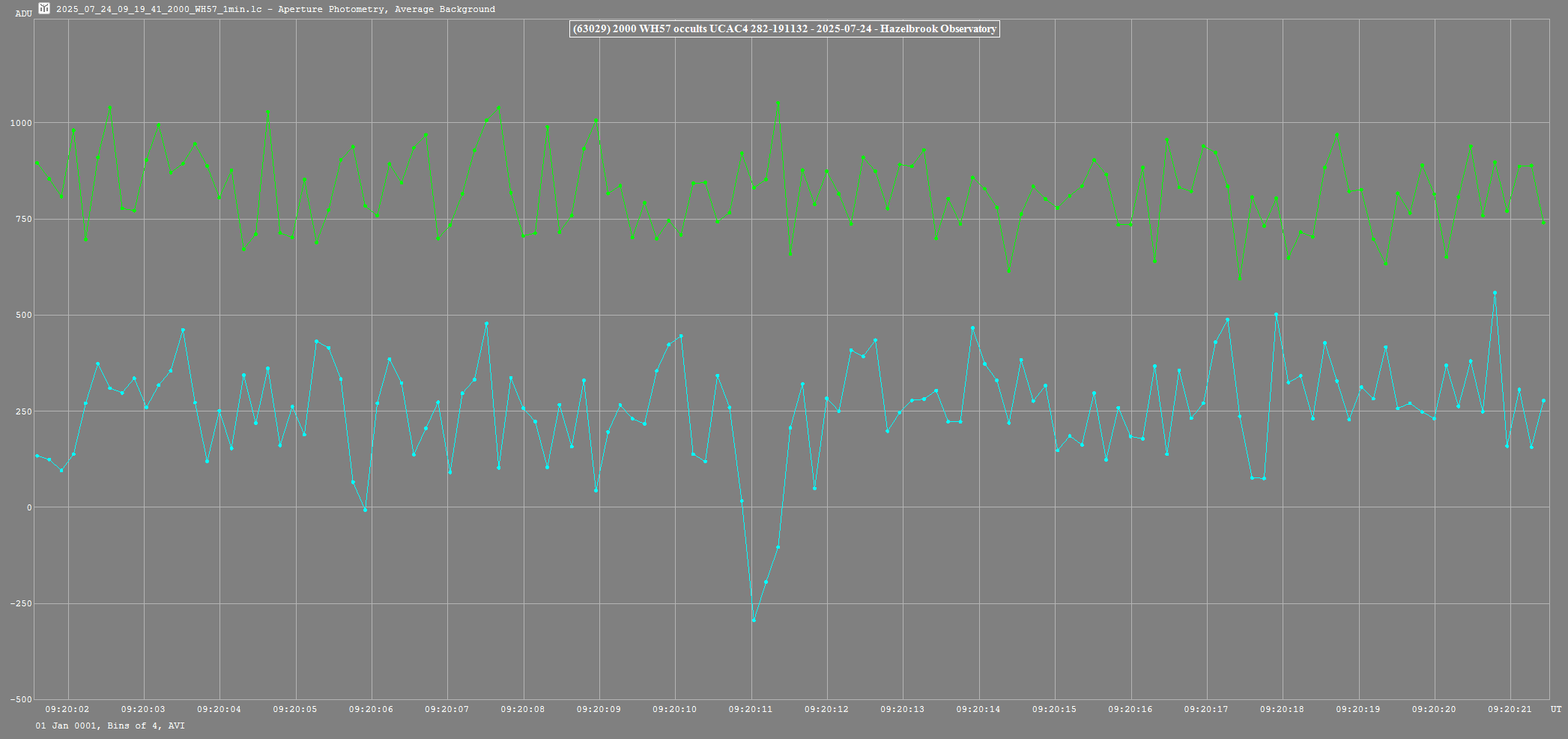Screen dimensions: 1568x739
Task: Select the 09:20:10 time axis label
Action: click(674, 709)
